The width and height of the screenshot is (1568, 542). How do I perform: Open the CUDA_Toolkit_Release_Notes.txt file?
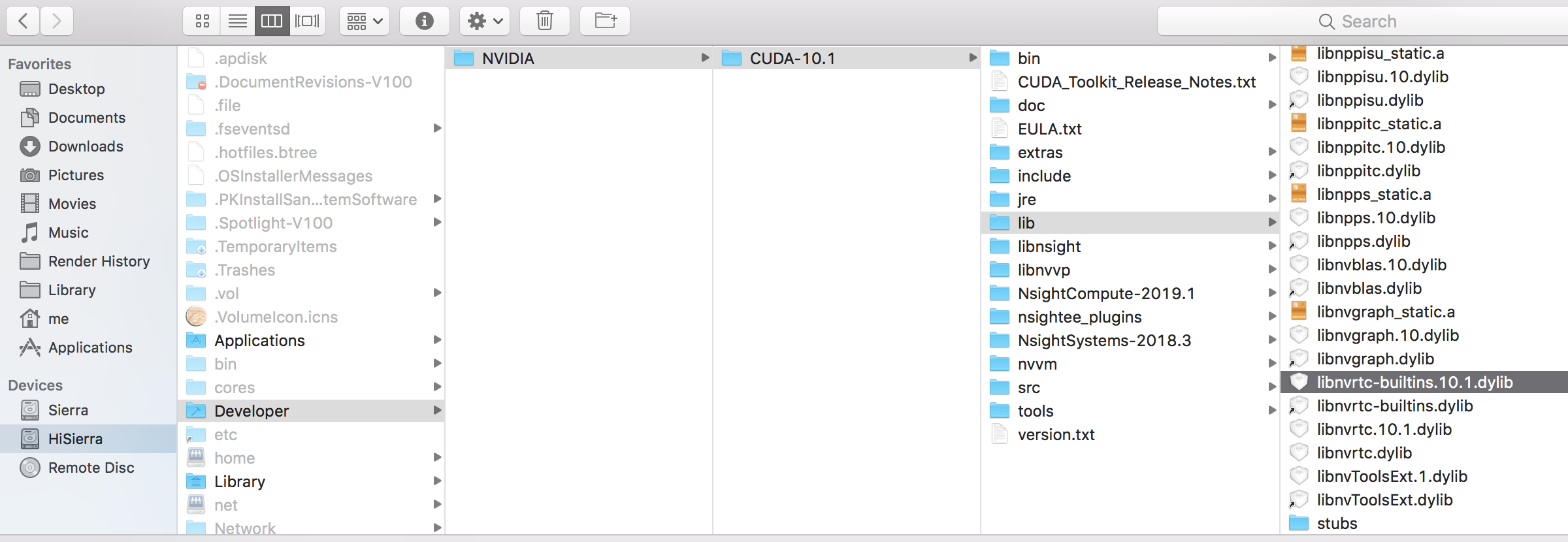1136,82
